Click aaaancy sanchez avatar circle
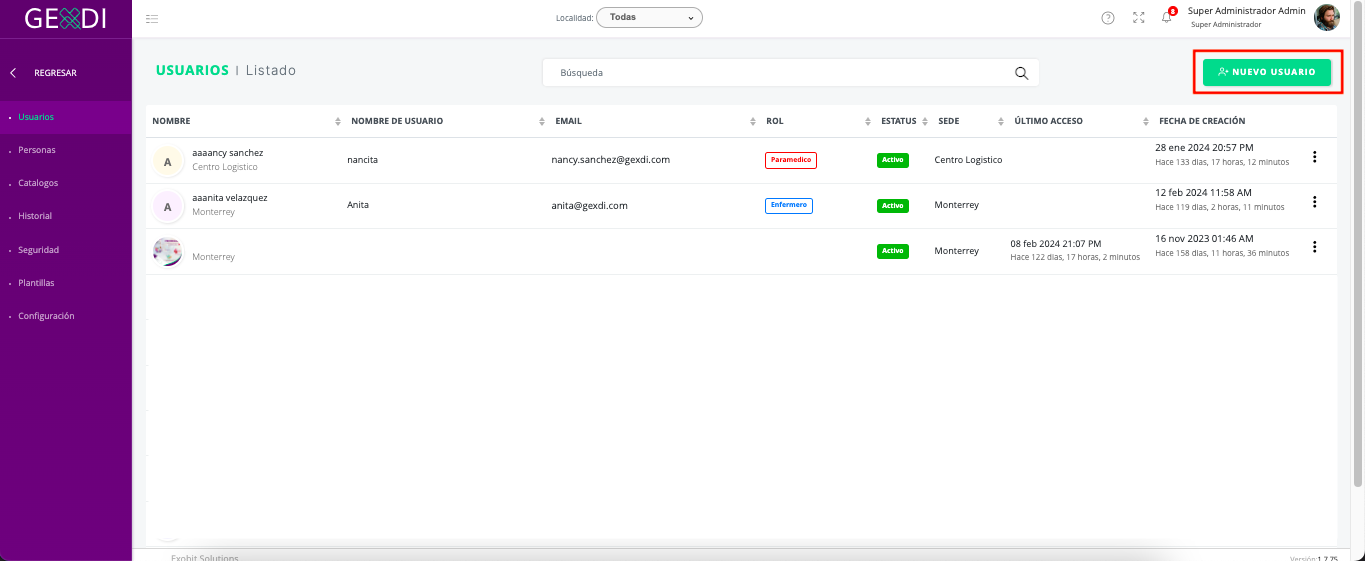The height and width of the screenshot is (561, 1365). [x=167, y=161]
